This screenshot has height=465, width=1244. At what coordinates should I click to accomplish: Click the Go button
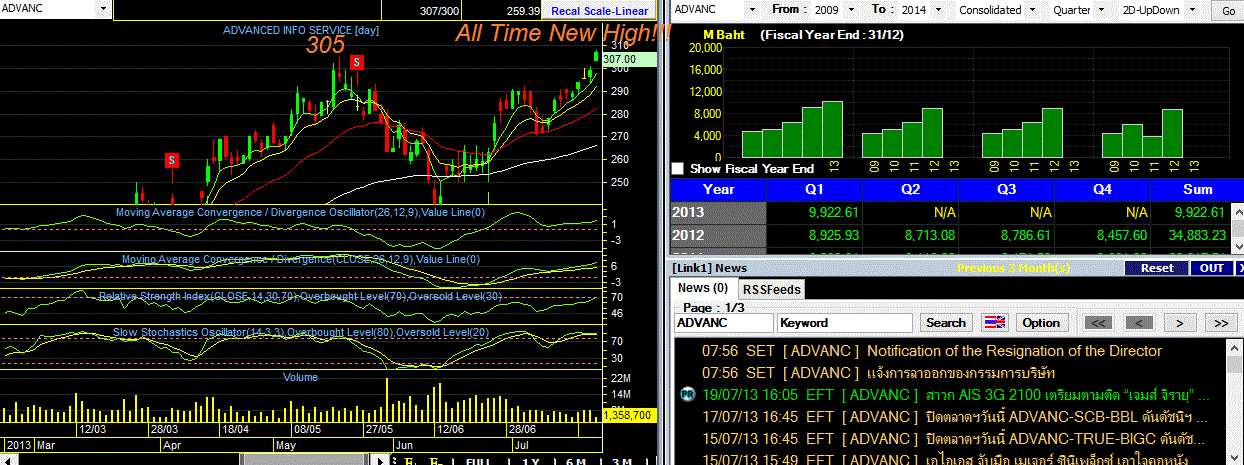1228,10
